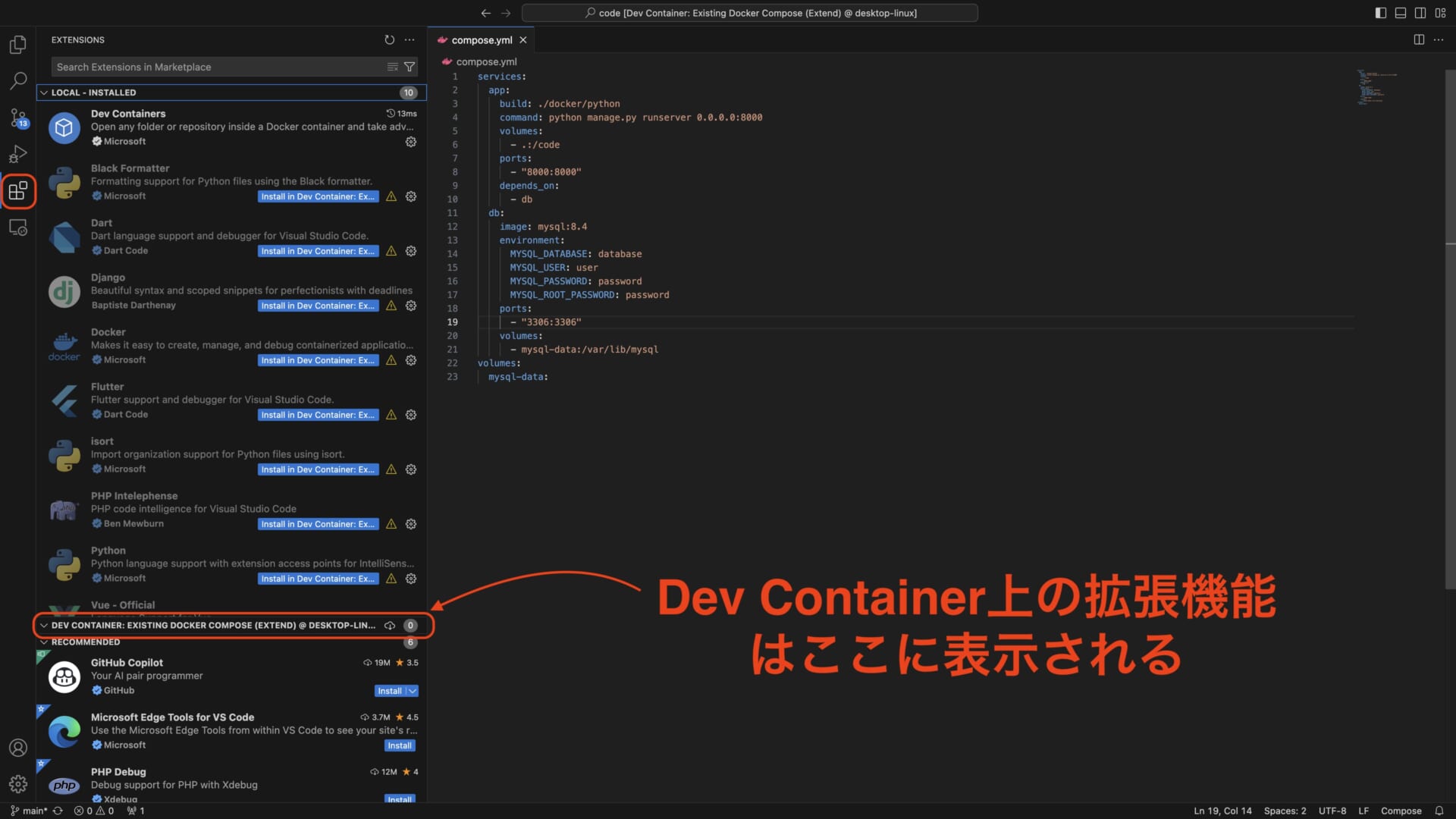Open manage gear for Django extension

(411, 306)
